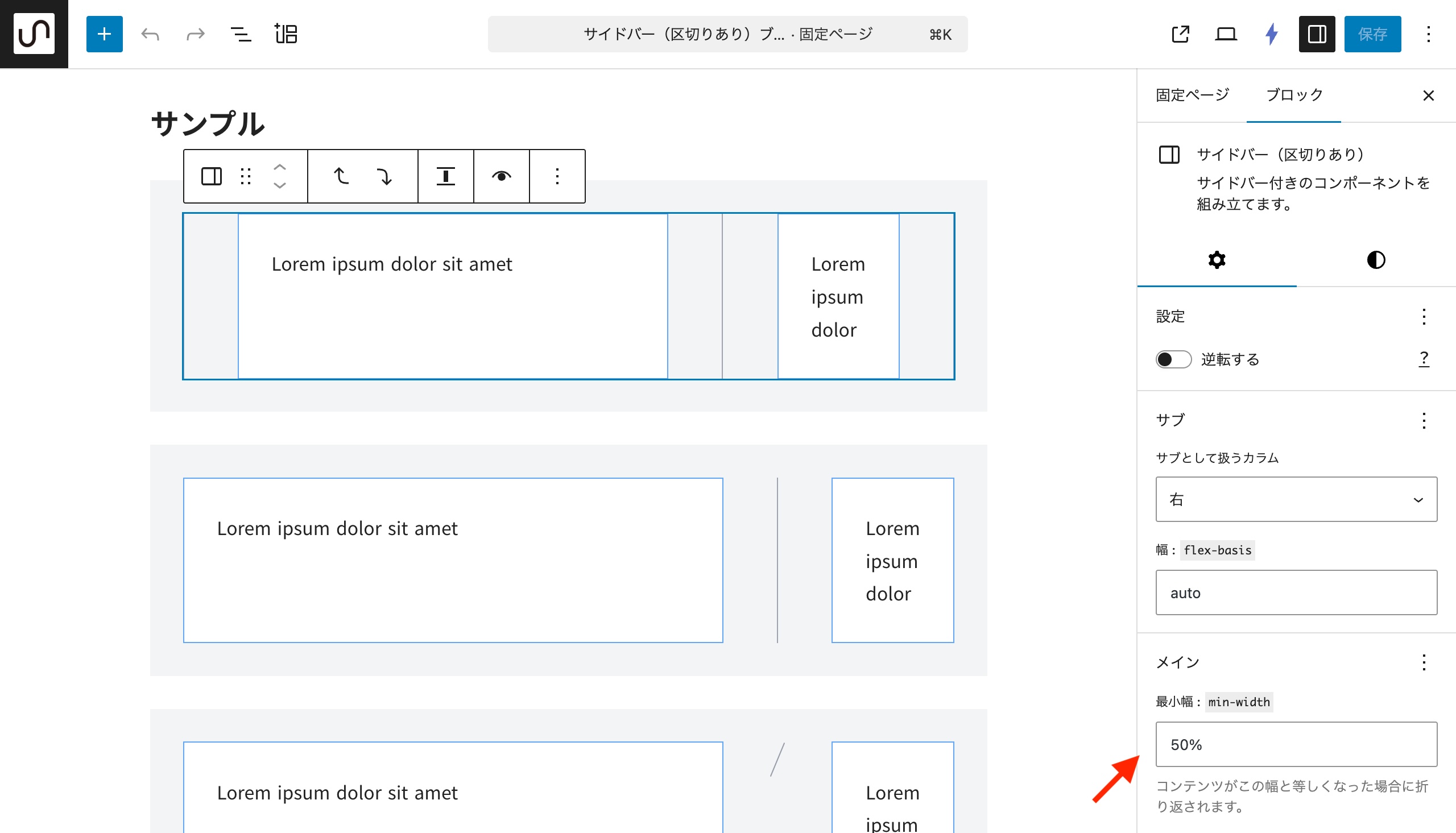Toggle the 逆転する switch

coord(1173,359)
